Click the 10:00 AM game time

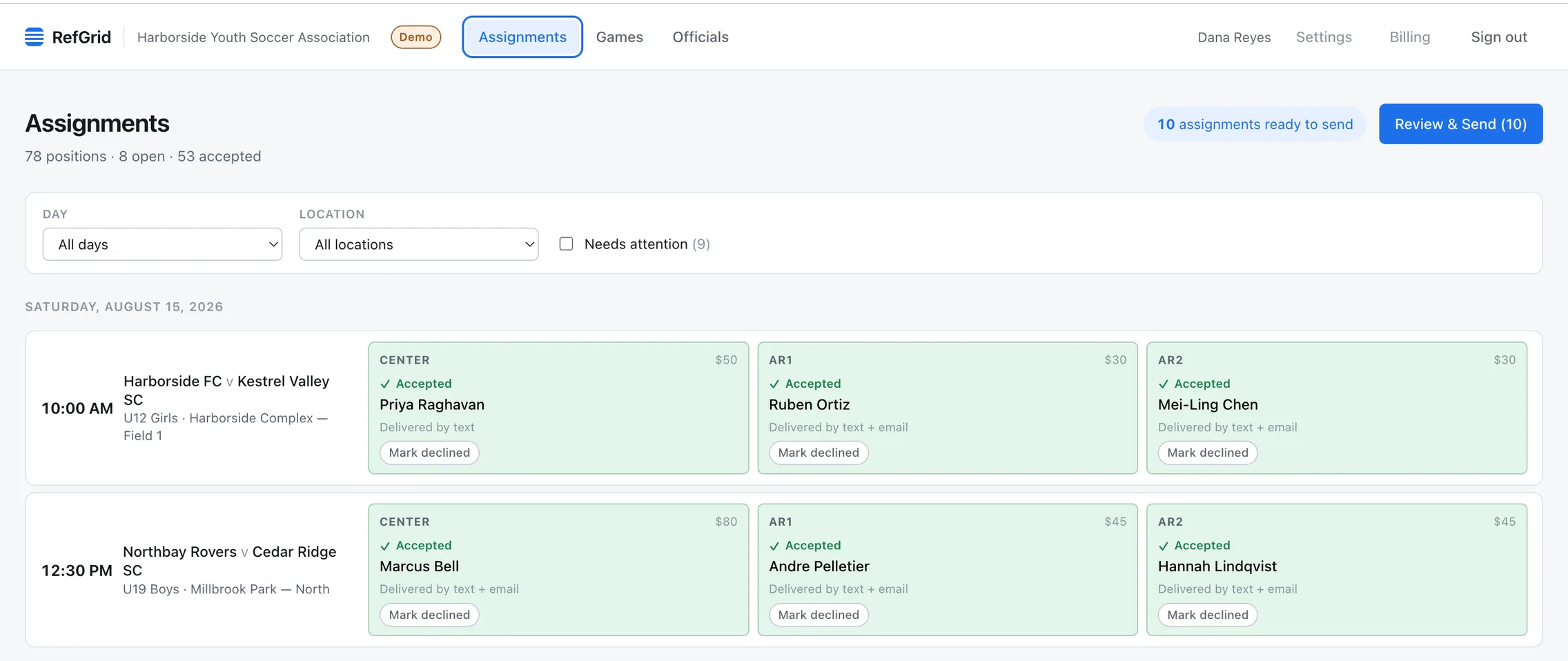77,408
